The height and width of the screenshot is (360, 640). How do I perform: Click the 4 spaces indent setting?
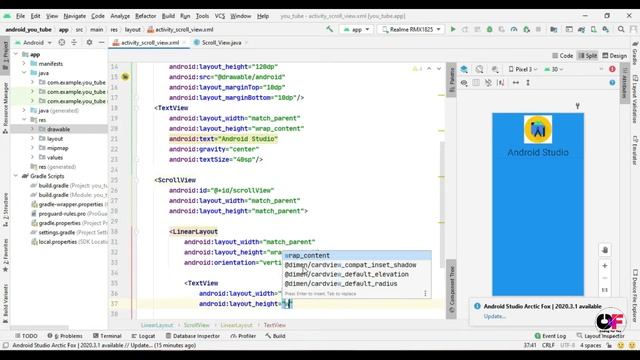tap(591, 345)
